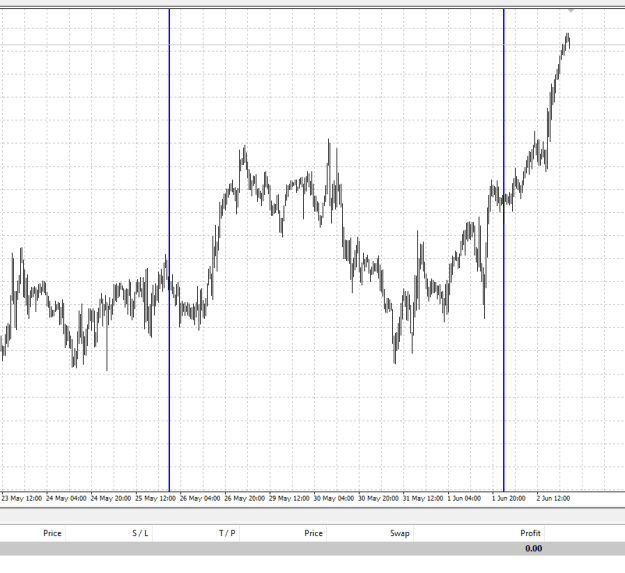Click the 23 May 12:00 time label
Viewport: 625px width, 573px height.
click(x=22, y=498)
